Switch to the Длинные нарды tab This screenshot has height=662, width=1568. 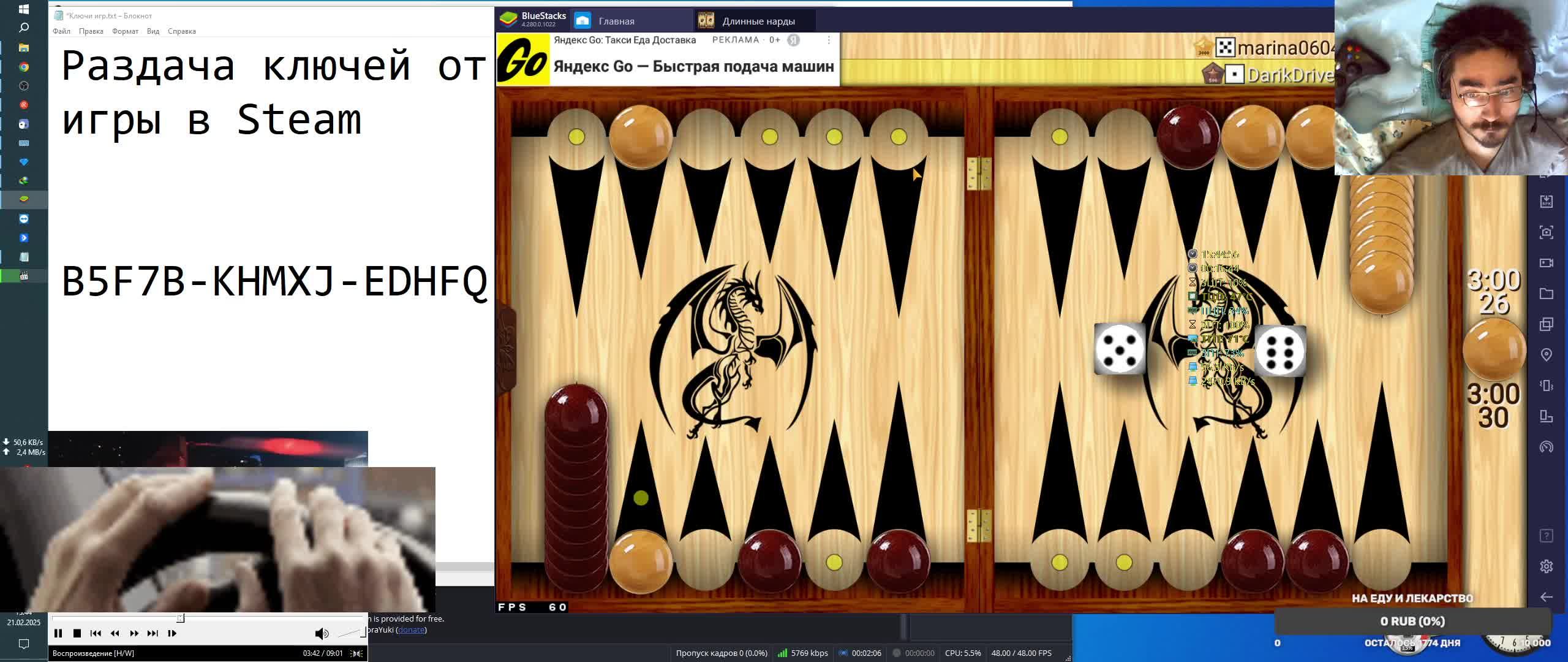point(758,21)
